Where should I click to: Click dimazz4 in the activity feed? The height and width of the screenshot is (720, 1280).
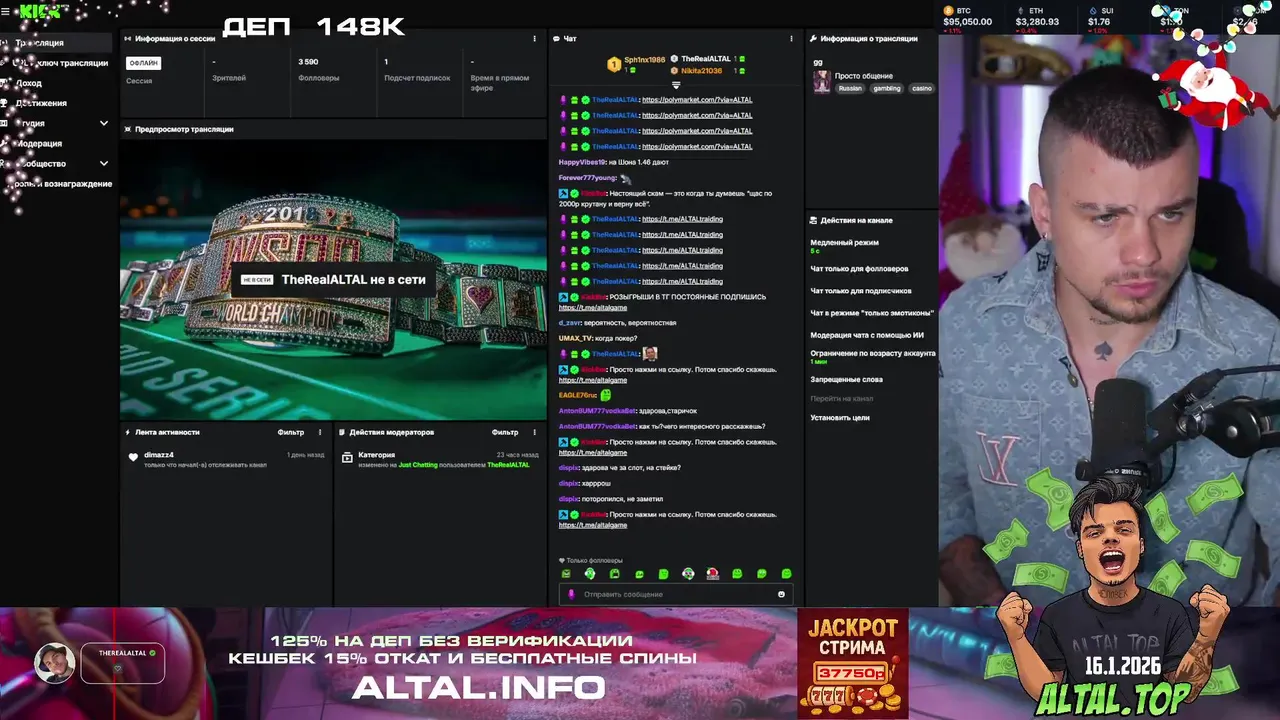[159, 455]
